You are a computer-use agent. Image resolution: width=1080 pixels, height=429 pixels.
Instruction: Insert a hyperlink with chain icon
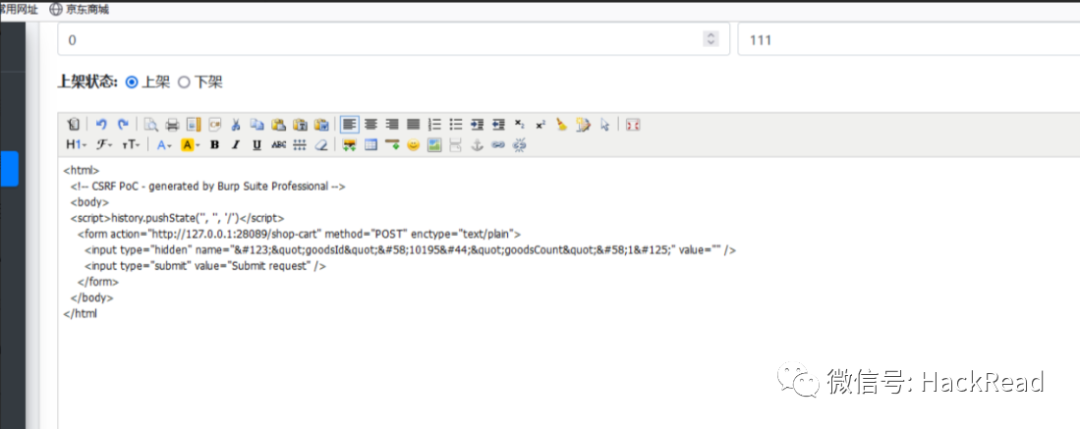498,145
